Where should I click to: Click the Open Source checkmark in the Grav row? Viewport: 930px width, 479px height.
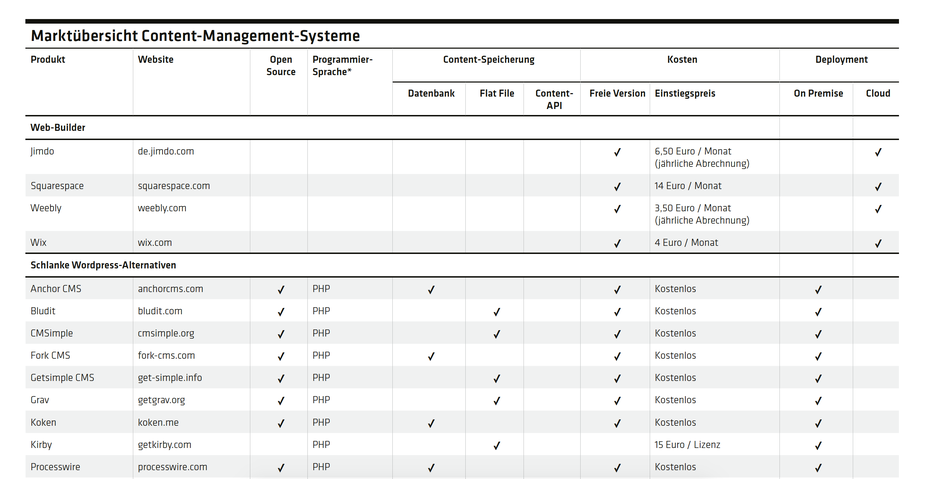[x=281, y=401]
